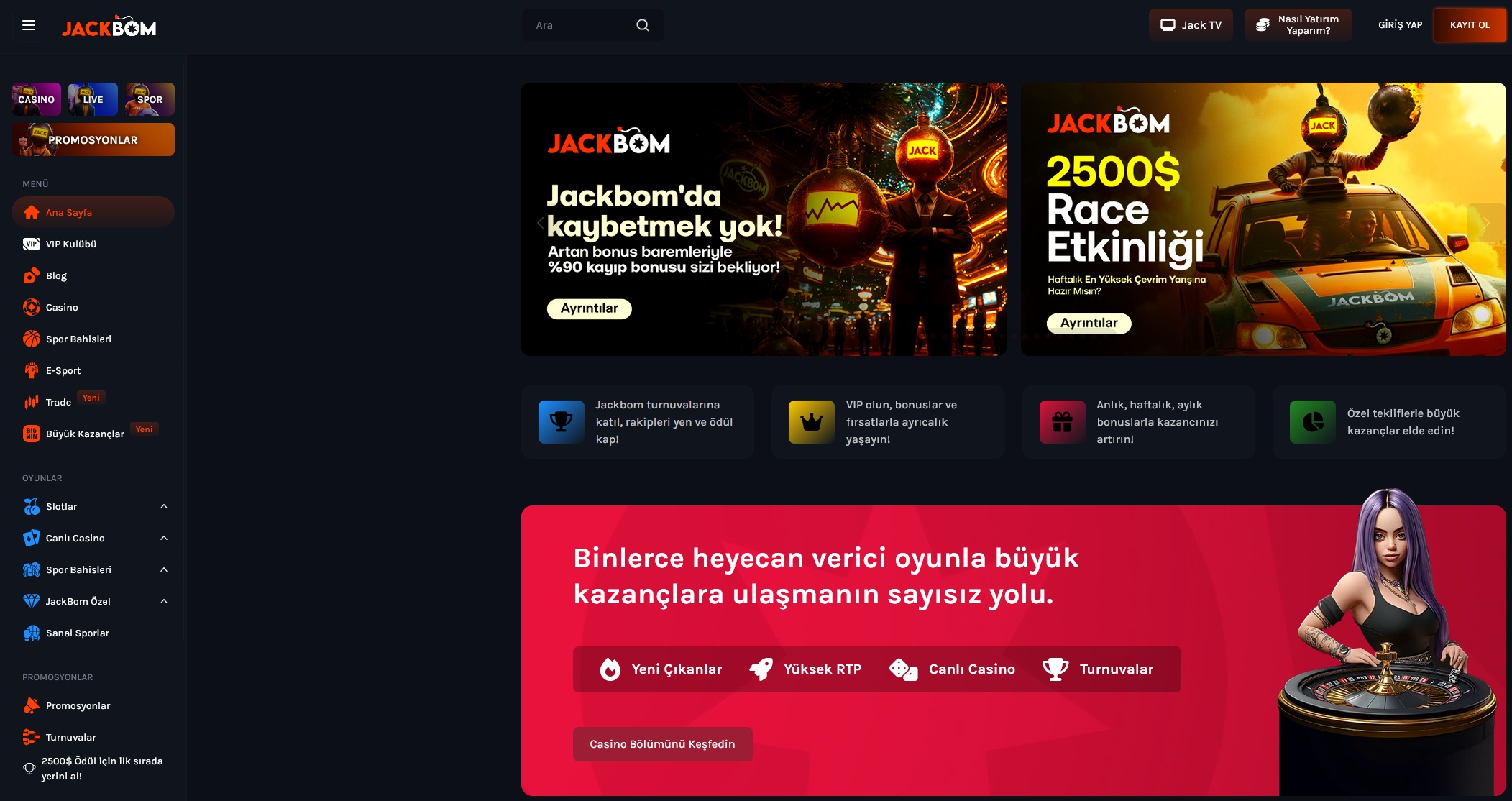Click the Blog sidebar icon
Viewport: 1512px width, 801px height.
point(31,275)
